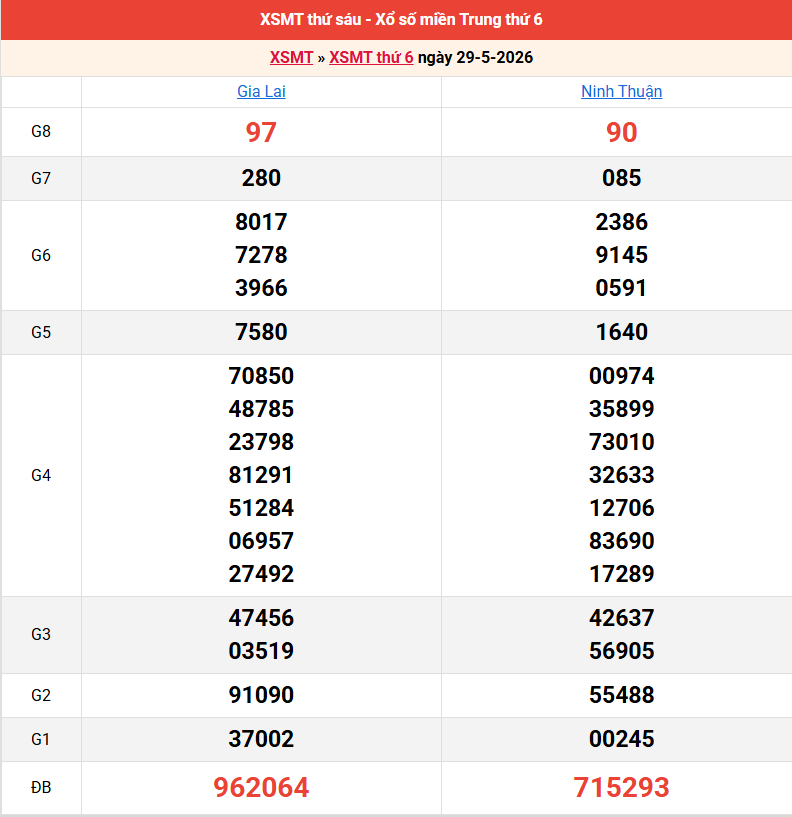
Task: Select Ninh Thuận G1 number 00245
Action: pyautogui.click(x=622, y=739)
